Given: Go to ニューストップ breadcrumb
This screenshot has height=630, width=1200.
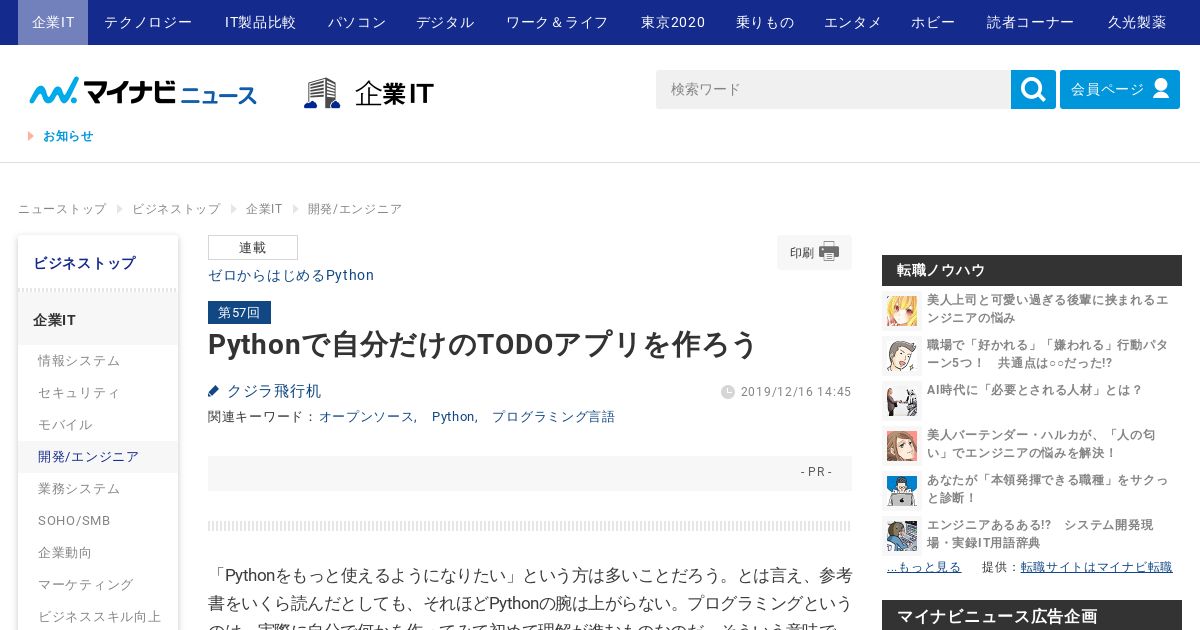Looking at the screenshot, I should [x=62, y=209].
